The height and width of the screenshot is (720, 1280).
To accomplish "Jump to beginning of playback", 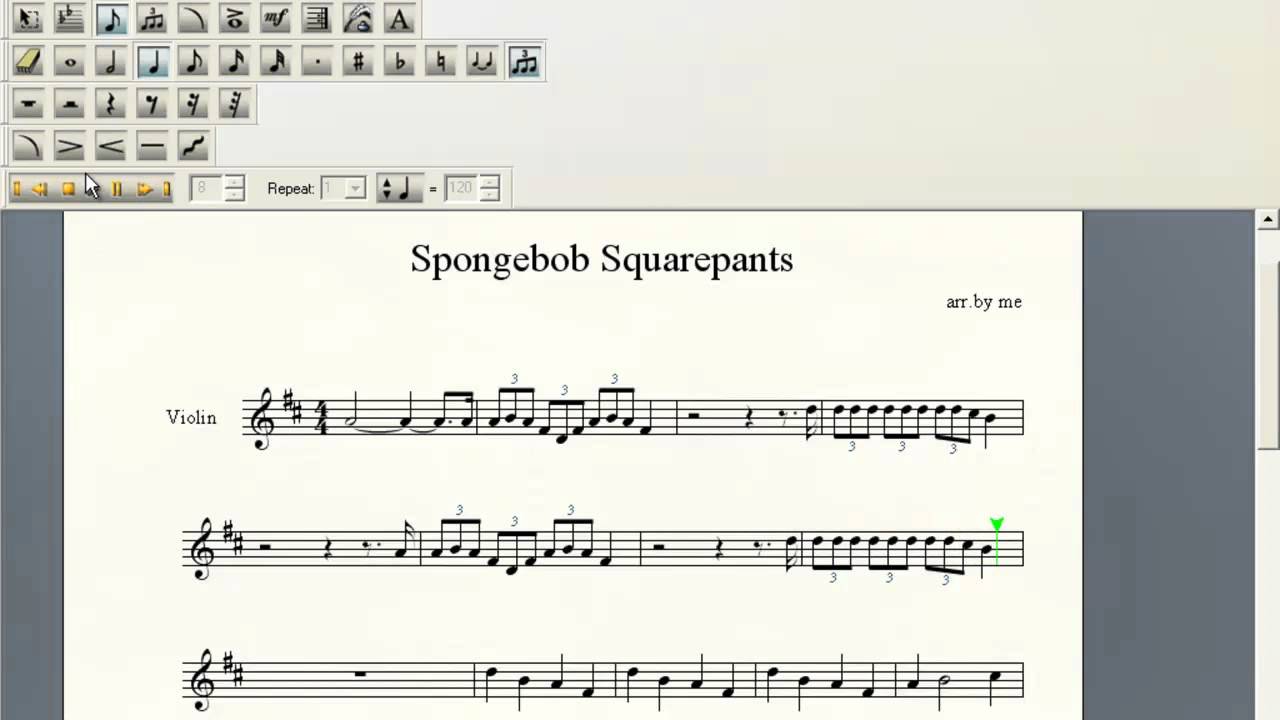I will point(17,189).
